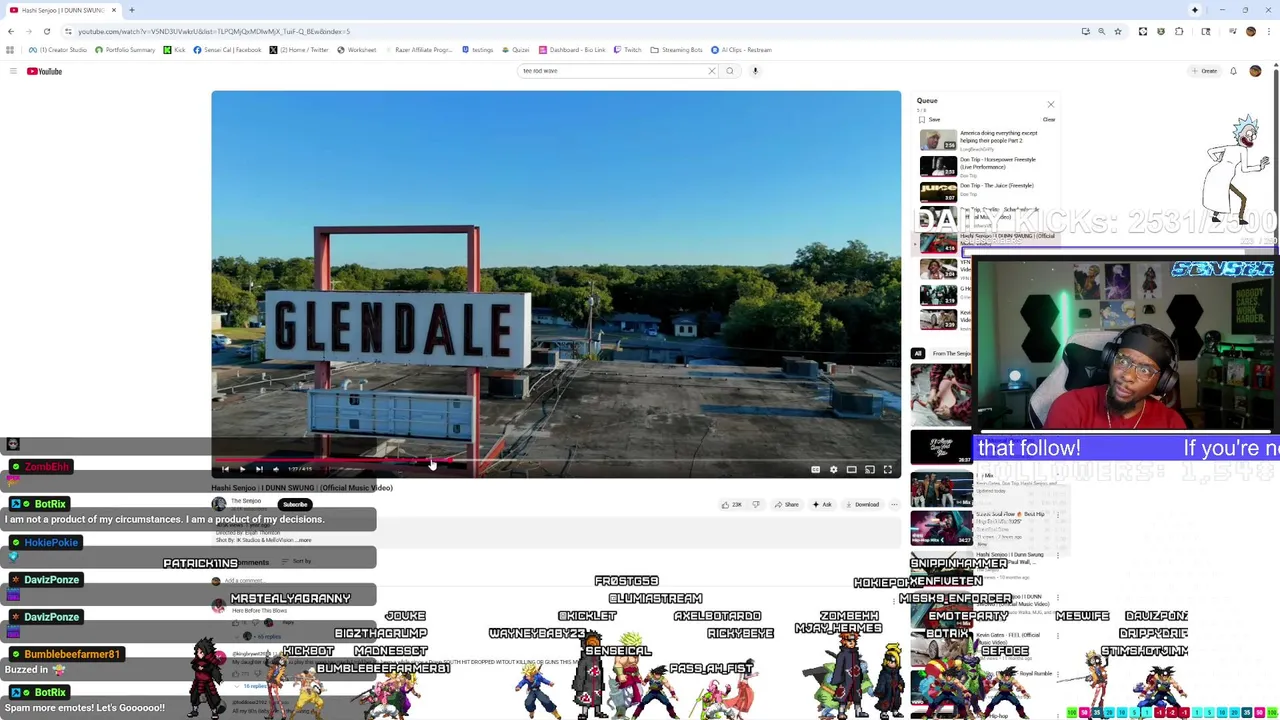Go to the YouTube home logo
This screenshot has height=720, width=1280.
pos(45,71)
